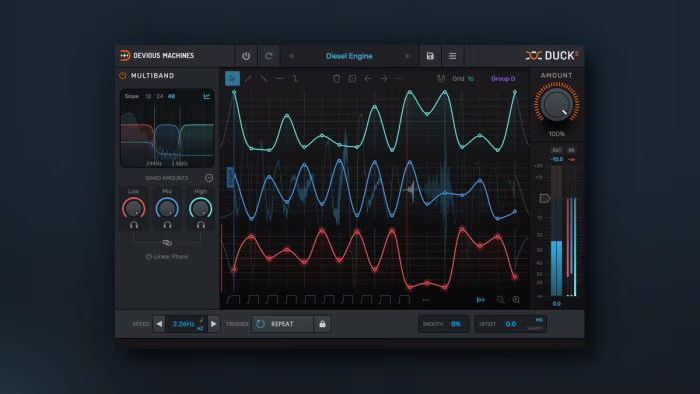
Task: Click the 244Hz crossover frequency label
Action: pos(154,164)
